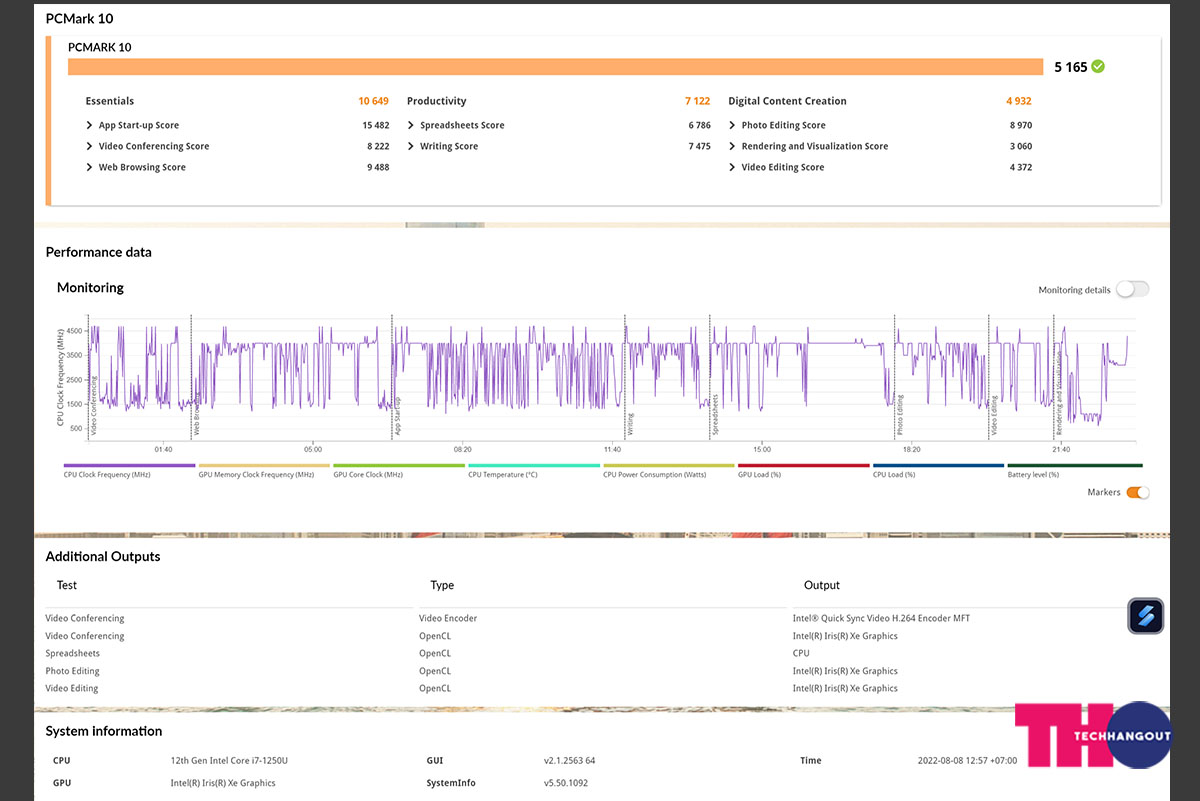
Task: Click the Monitoring section heading
Action: click(90, 288)
